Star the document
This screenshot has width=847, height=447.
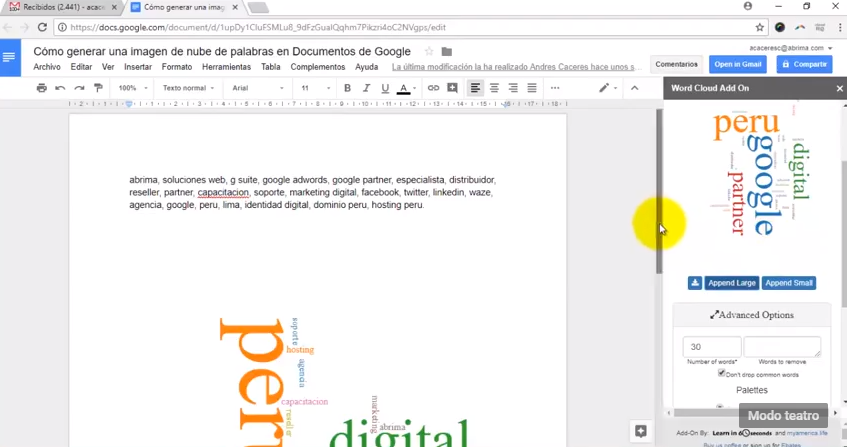pyautogui.click(x=429, y=51)
